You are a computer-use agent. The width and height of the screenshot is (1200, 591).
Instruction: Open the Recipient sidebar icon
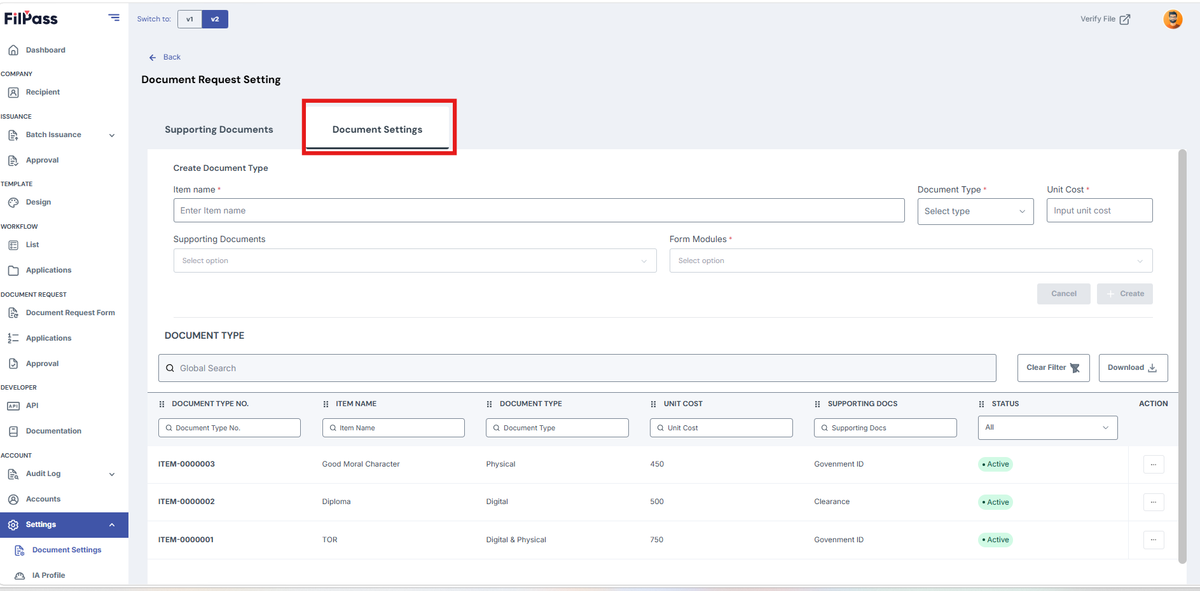coord(13,92)
